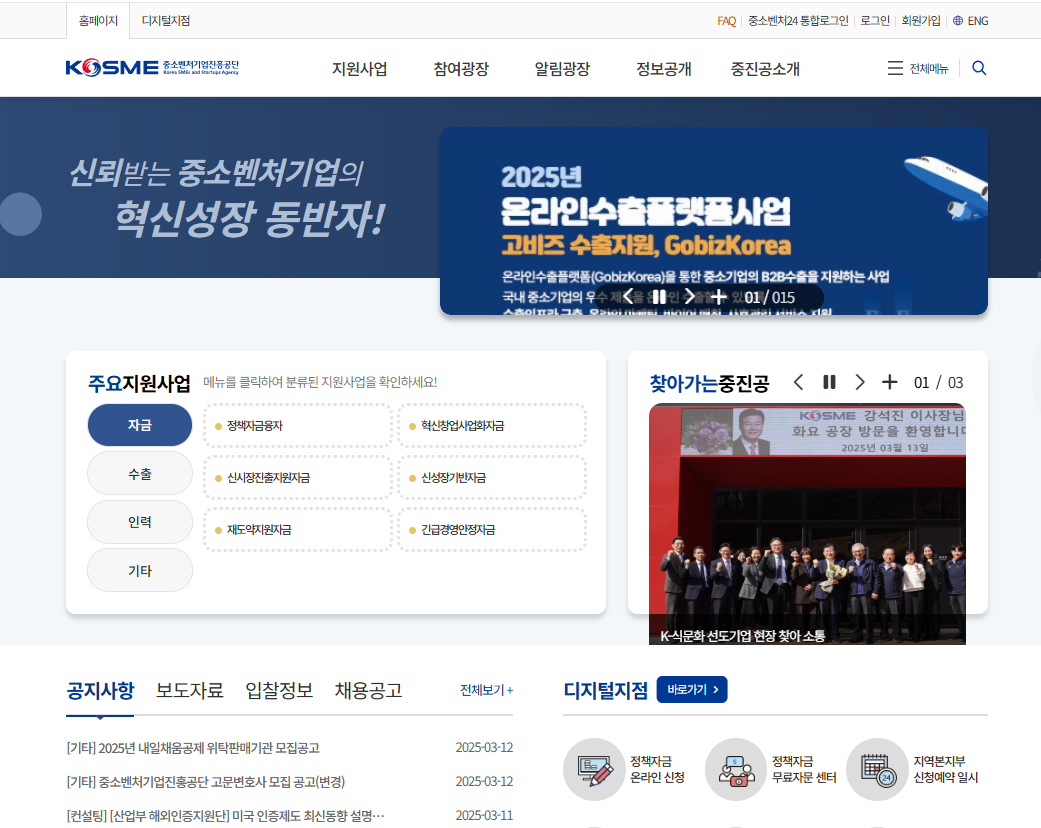This screenshot has width=1041, height=828.
Task: Click the globe ENG language link
Action: point(970,21)
